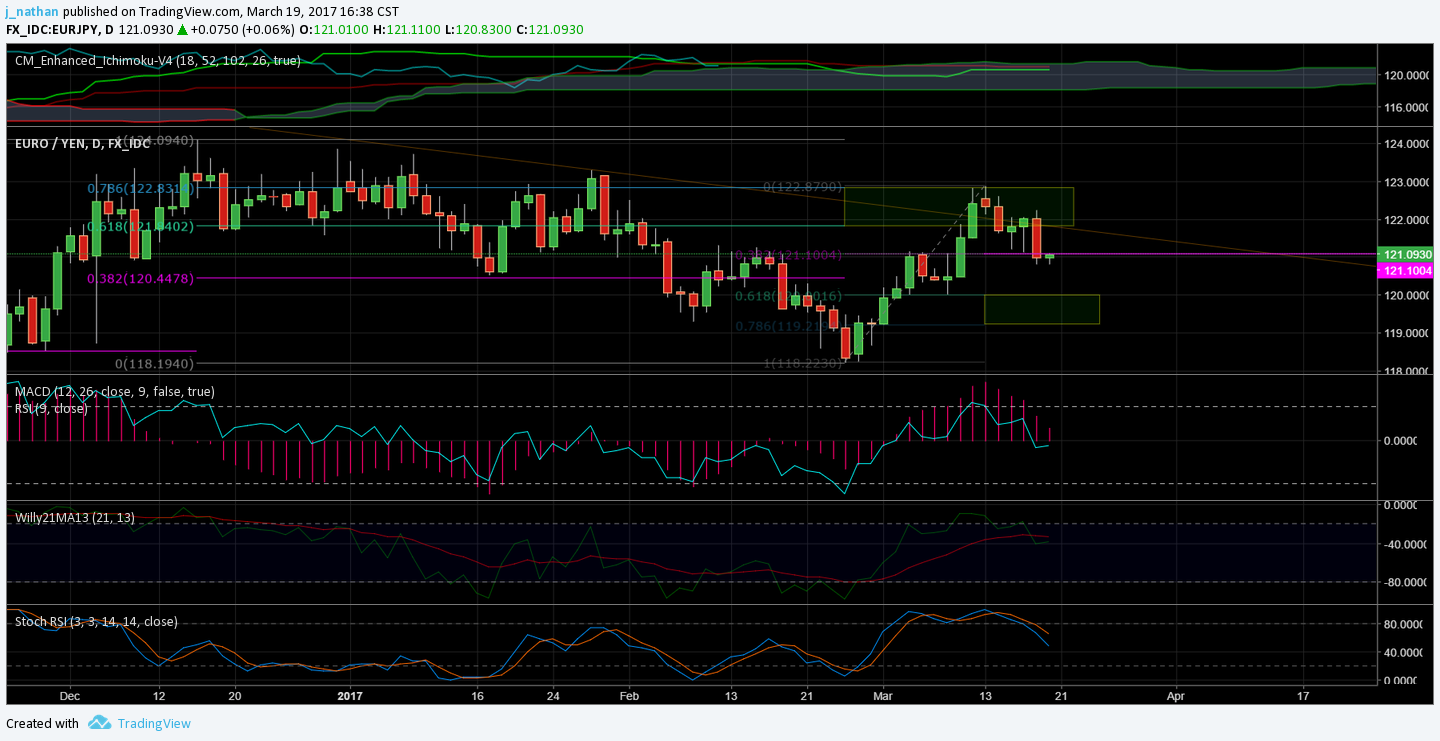Click the -80.0000 label on Willy pane axis
Image resolution: width=1440 pixels, height=741 pixels.
[1407, 582]
